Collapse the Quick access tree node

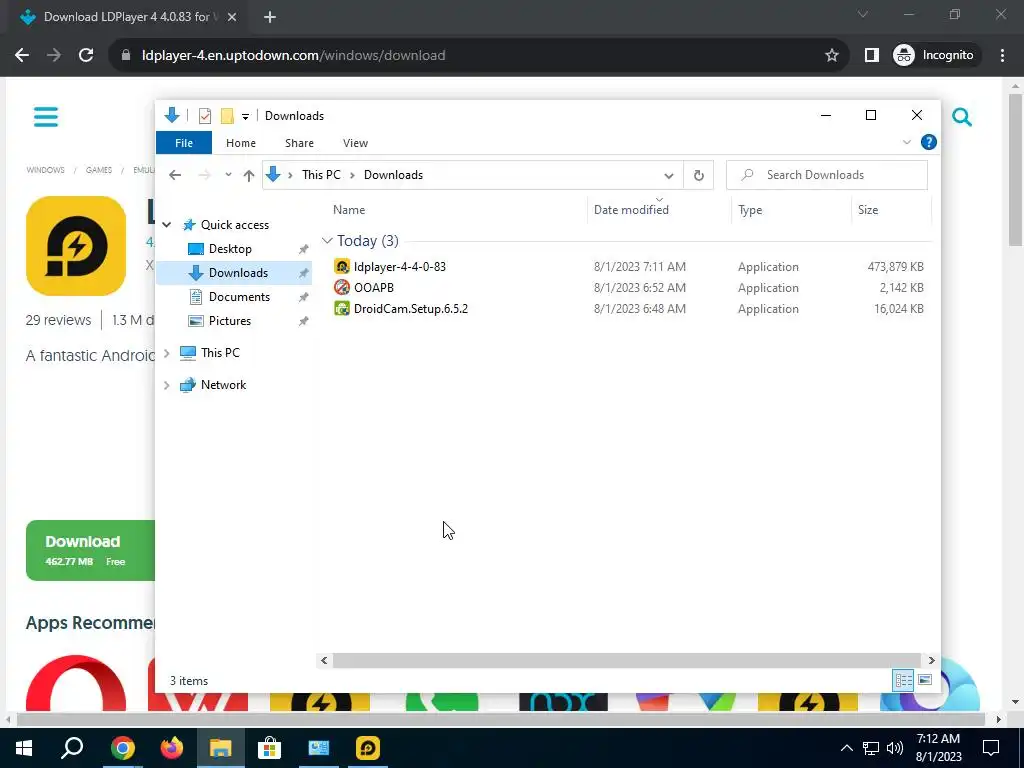[x=167, y=225]
